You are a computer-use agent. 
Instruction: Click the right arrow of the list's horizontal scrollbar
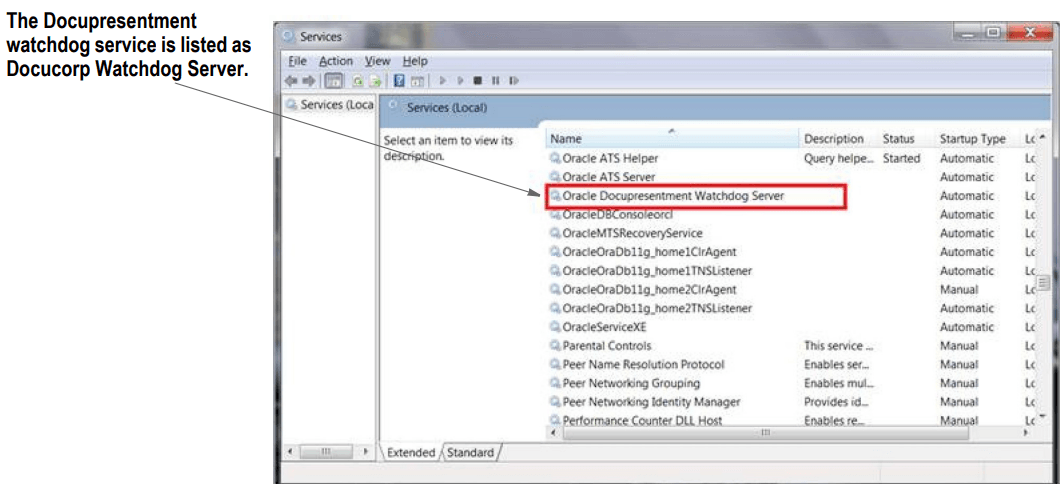click(x=1027, y=432)
